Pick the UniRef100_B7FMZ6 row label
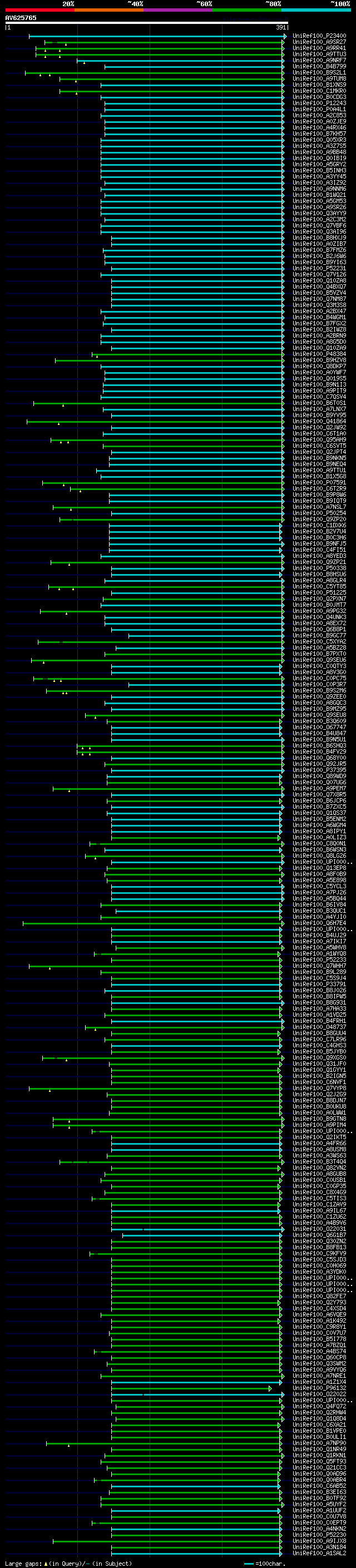This screenshot has width=356, height=1568. point(319,250)
